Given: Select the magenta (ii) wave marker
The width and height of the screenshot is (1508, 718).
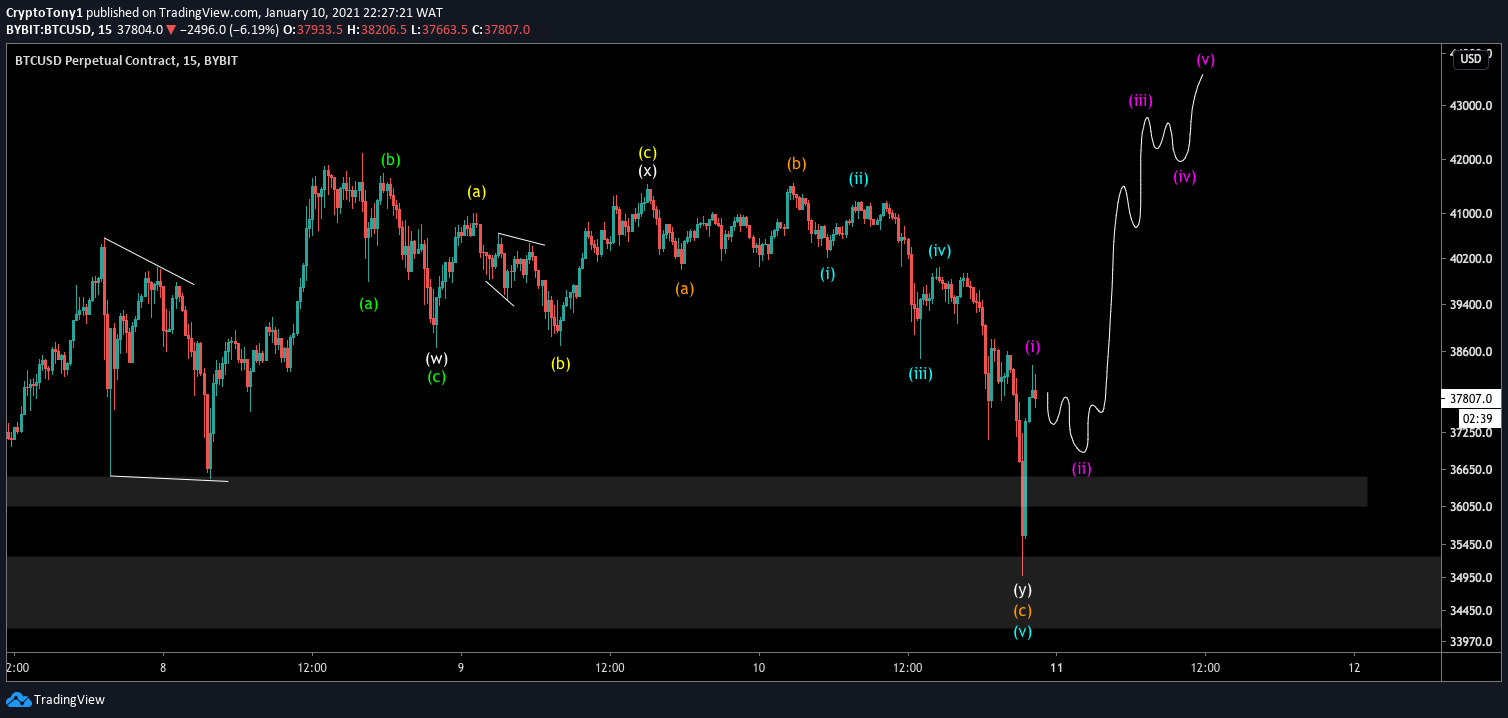Looking at the screenshot, I should pyautogui.click(x=1080, y=468).
